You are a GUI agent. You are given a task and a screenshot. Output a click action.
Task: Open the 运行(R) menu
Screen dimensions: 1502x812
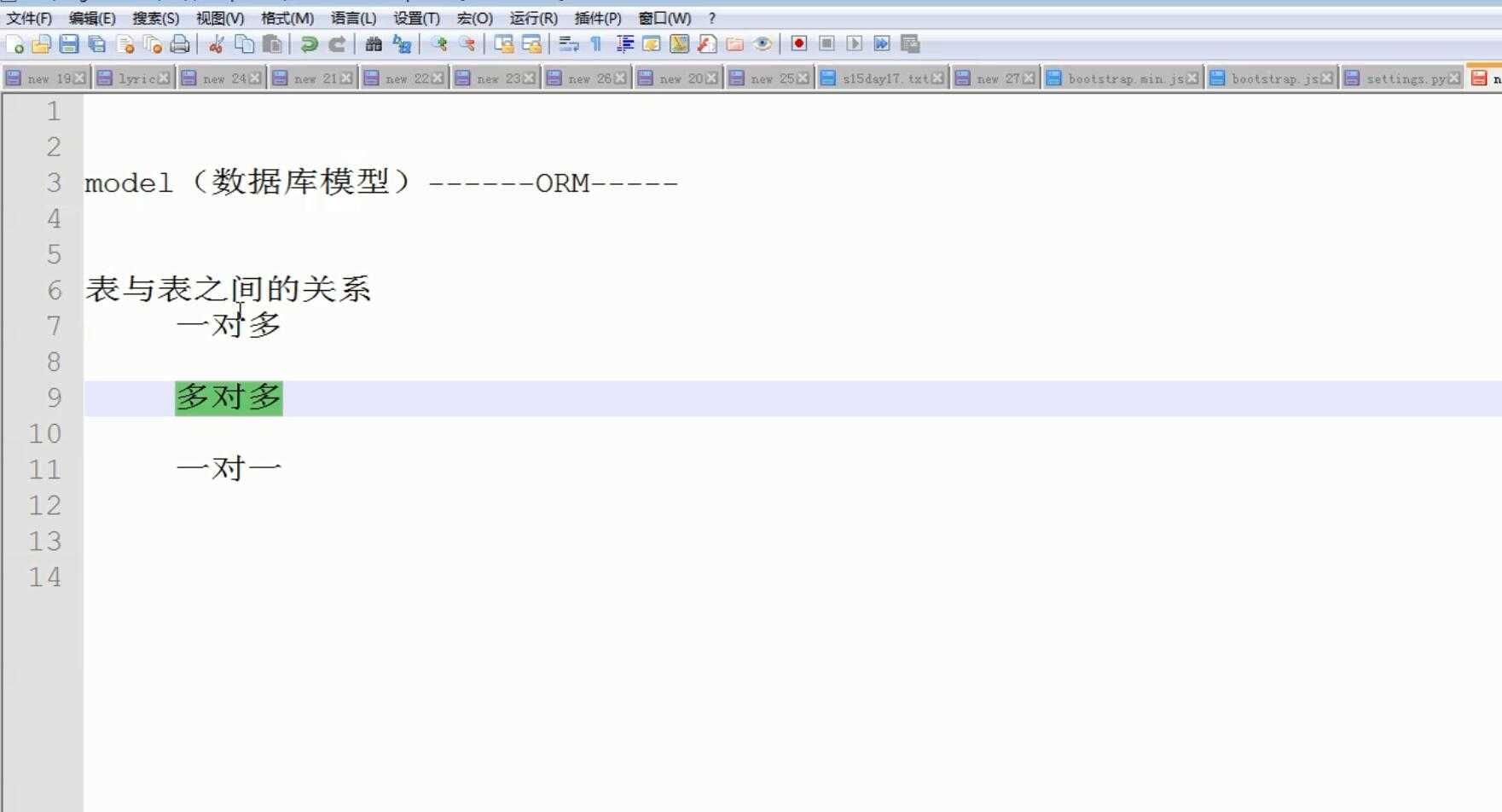534,18
